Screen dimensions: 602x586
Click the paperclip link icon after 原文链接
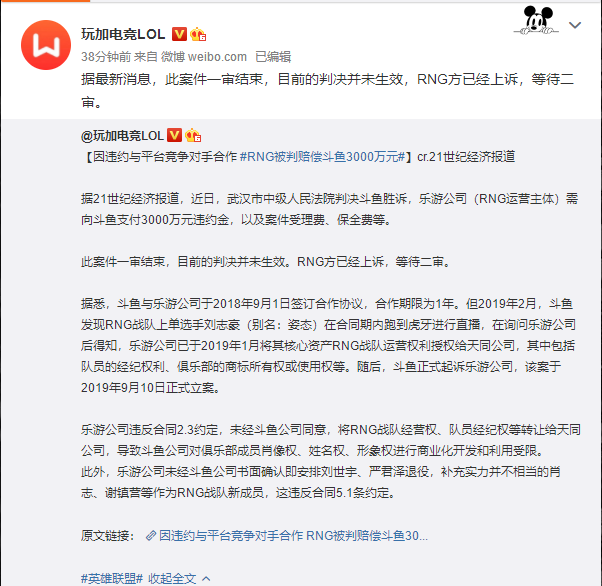pos(151,535)
